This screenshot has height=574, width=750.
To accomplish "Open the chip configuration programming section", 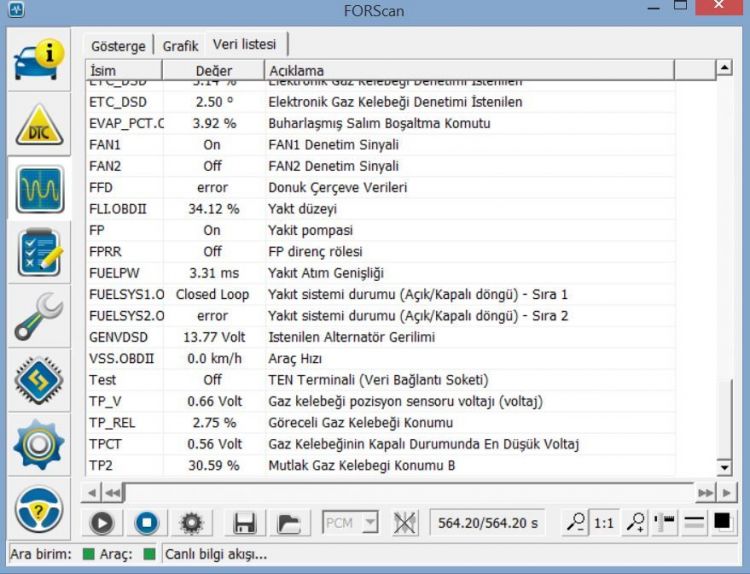I will point(39,380).
